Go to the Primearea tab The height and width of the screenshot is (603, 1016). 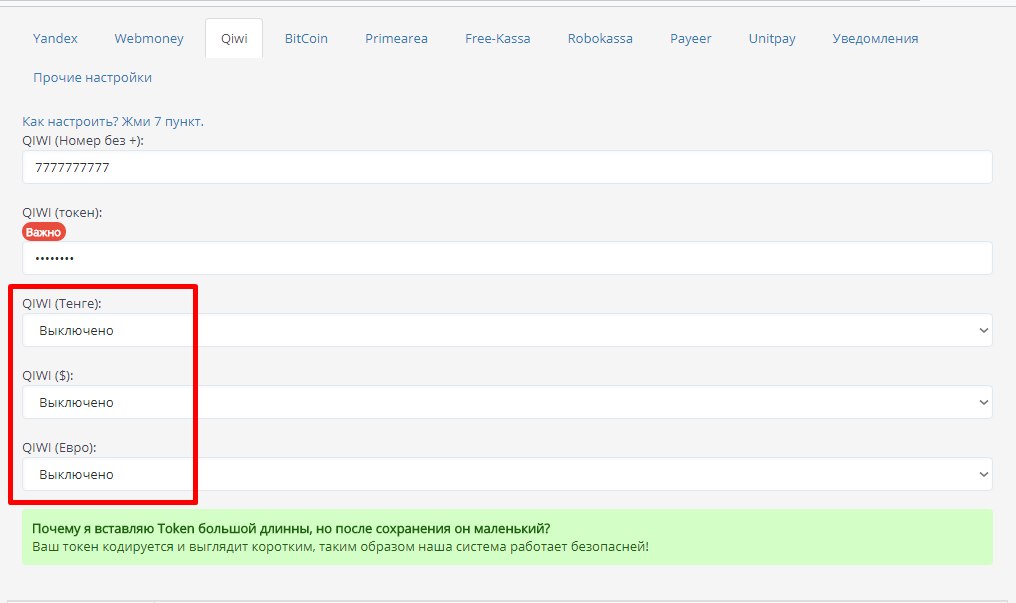click(x=396, y=39)
